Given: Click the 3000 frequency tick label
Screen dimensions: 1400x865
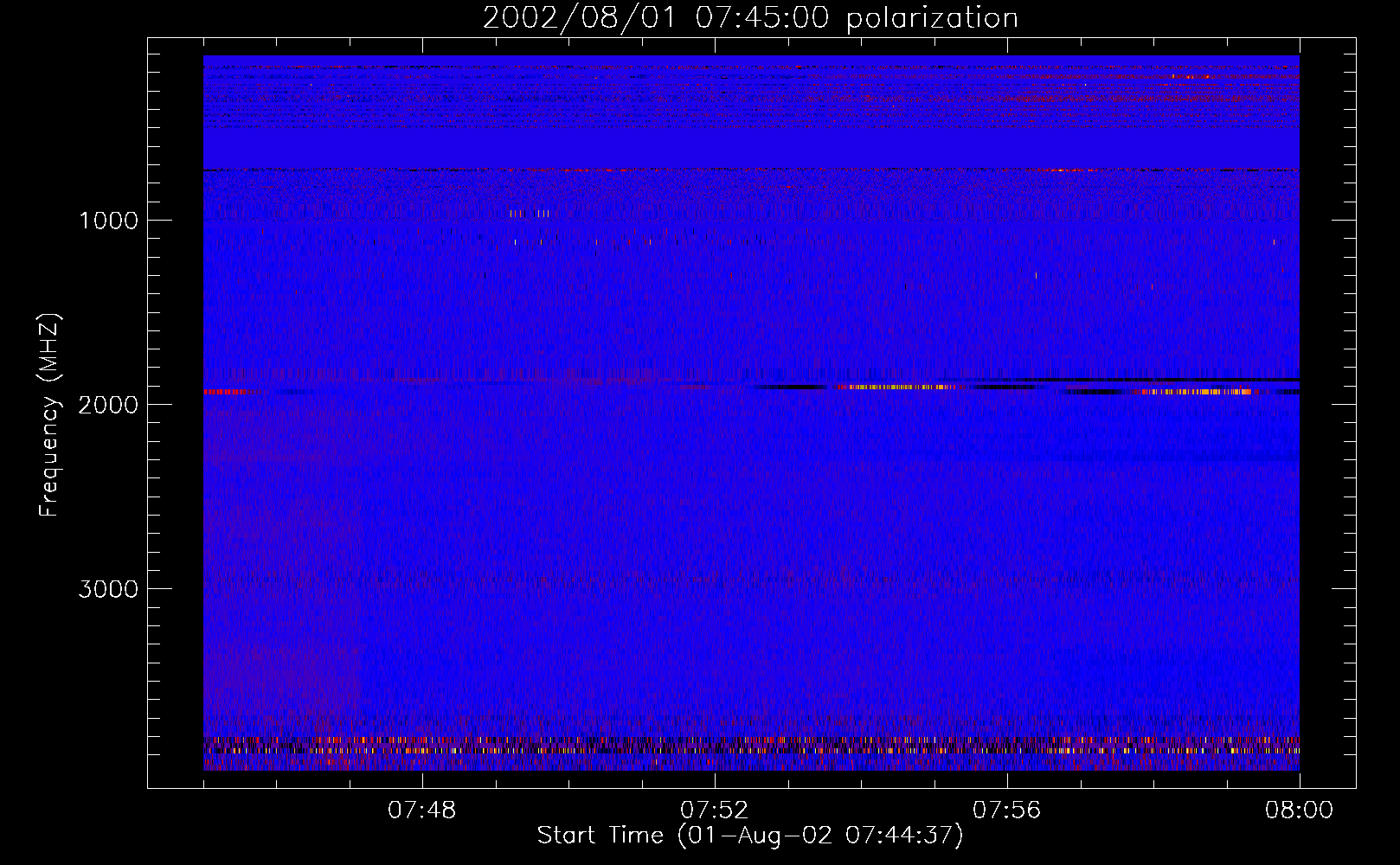Looking at the screenshot, I should (x=108, y=589).
